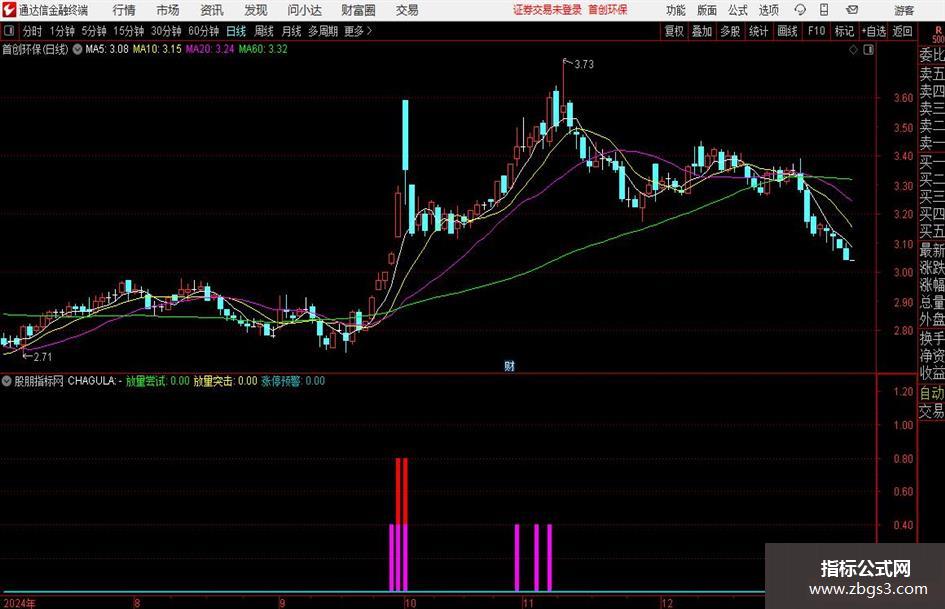
Task: Click the 叠加 overlay button
Action: pos(702,31)
